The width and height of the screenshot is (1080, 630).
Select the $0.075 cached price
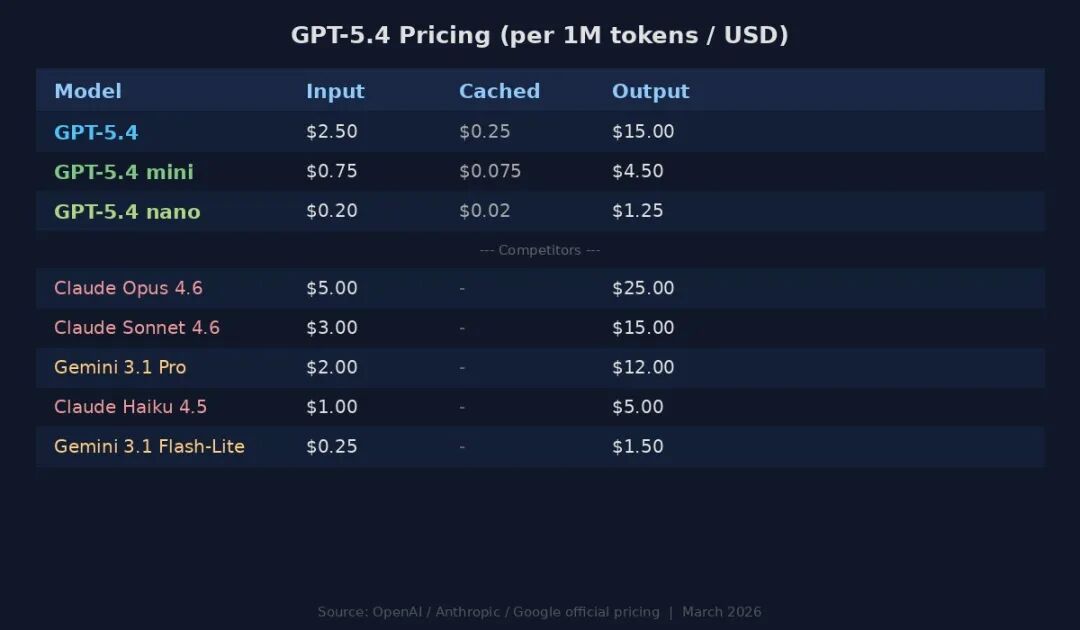point(490,171)
